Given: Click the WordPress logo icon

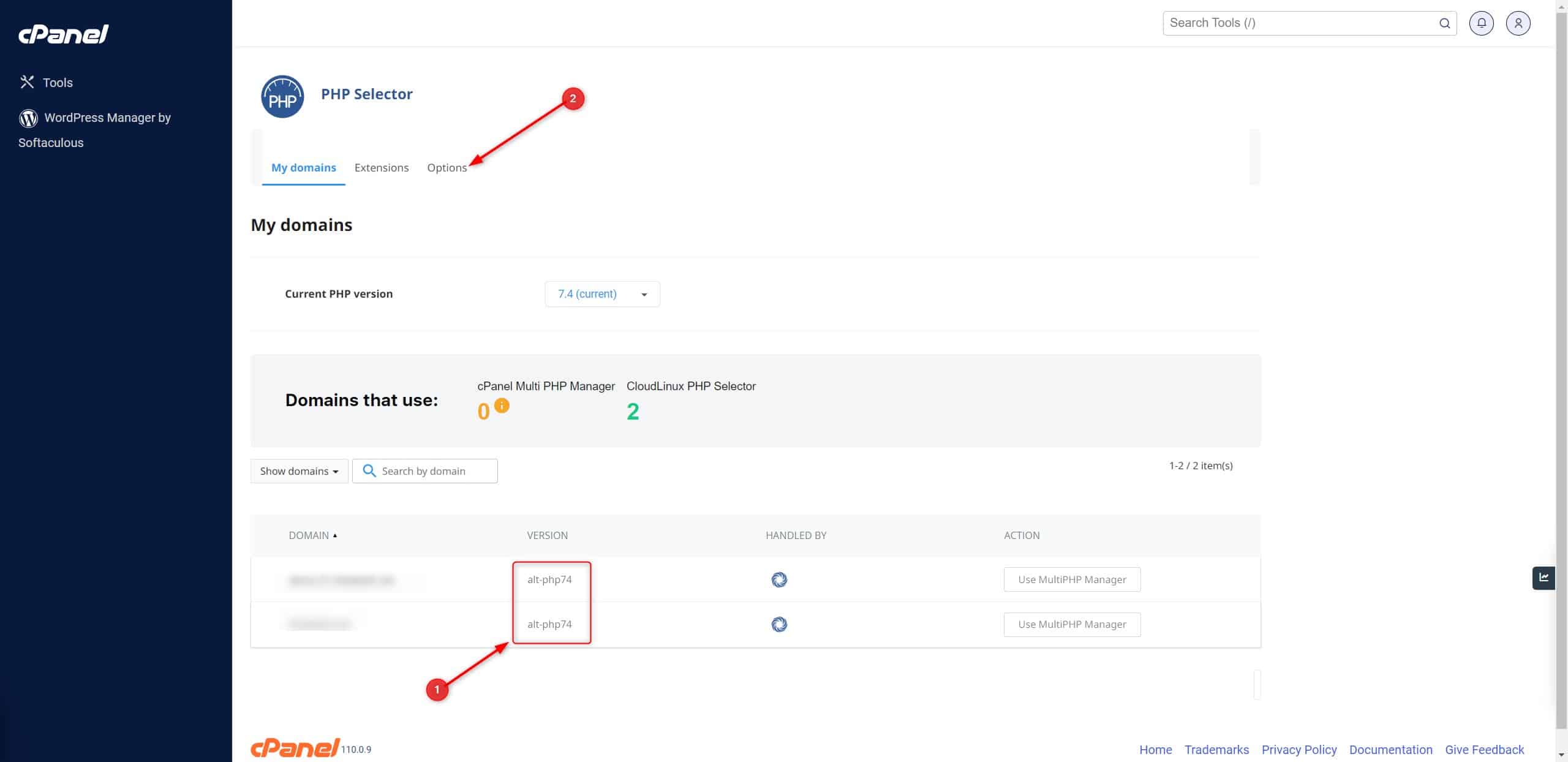Looking at the screenshot, I should 28,118.
